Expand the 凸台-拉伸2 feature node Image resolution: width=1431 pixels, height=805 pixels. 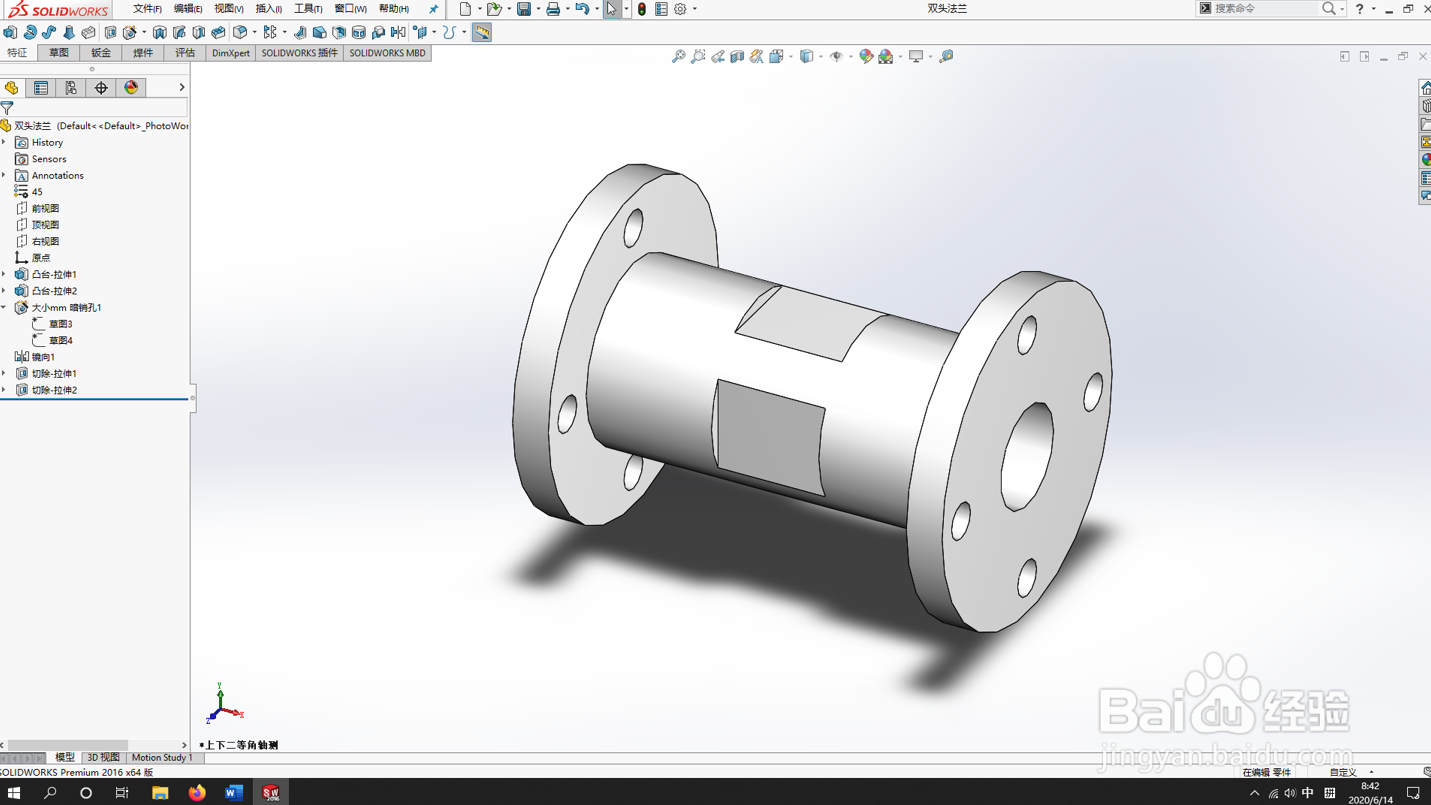point(4,291)
